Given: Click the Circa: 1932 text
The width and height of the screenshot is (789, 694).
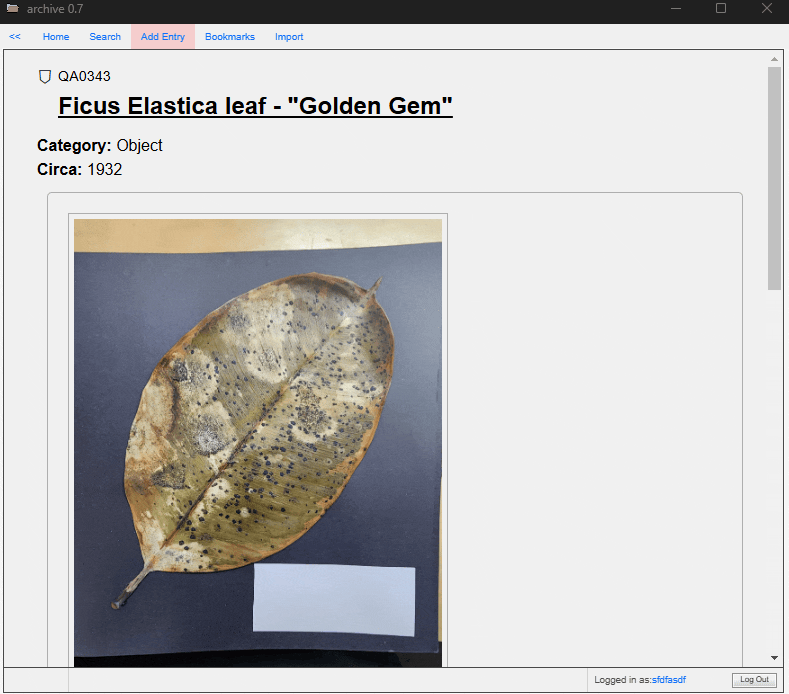Looking at the screenshot, I should pyautogui.click(x=80, y=170).
